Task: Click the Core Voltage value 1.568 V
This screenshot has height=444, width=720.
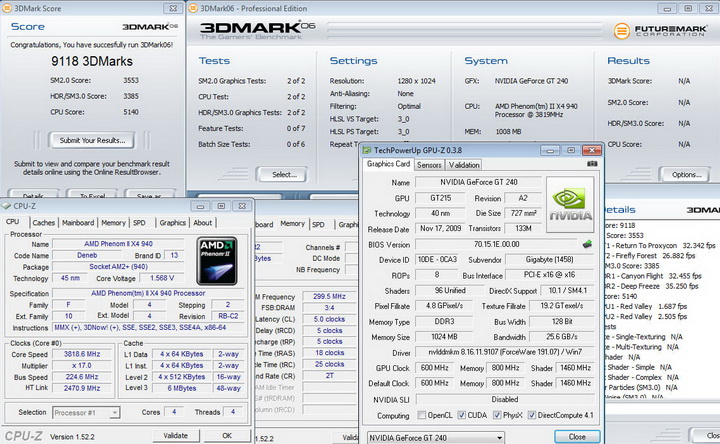Action: click(162, 278)
